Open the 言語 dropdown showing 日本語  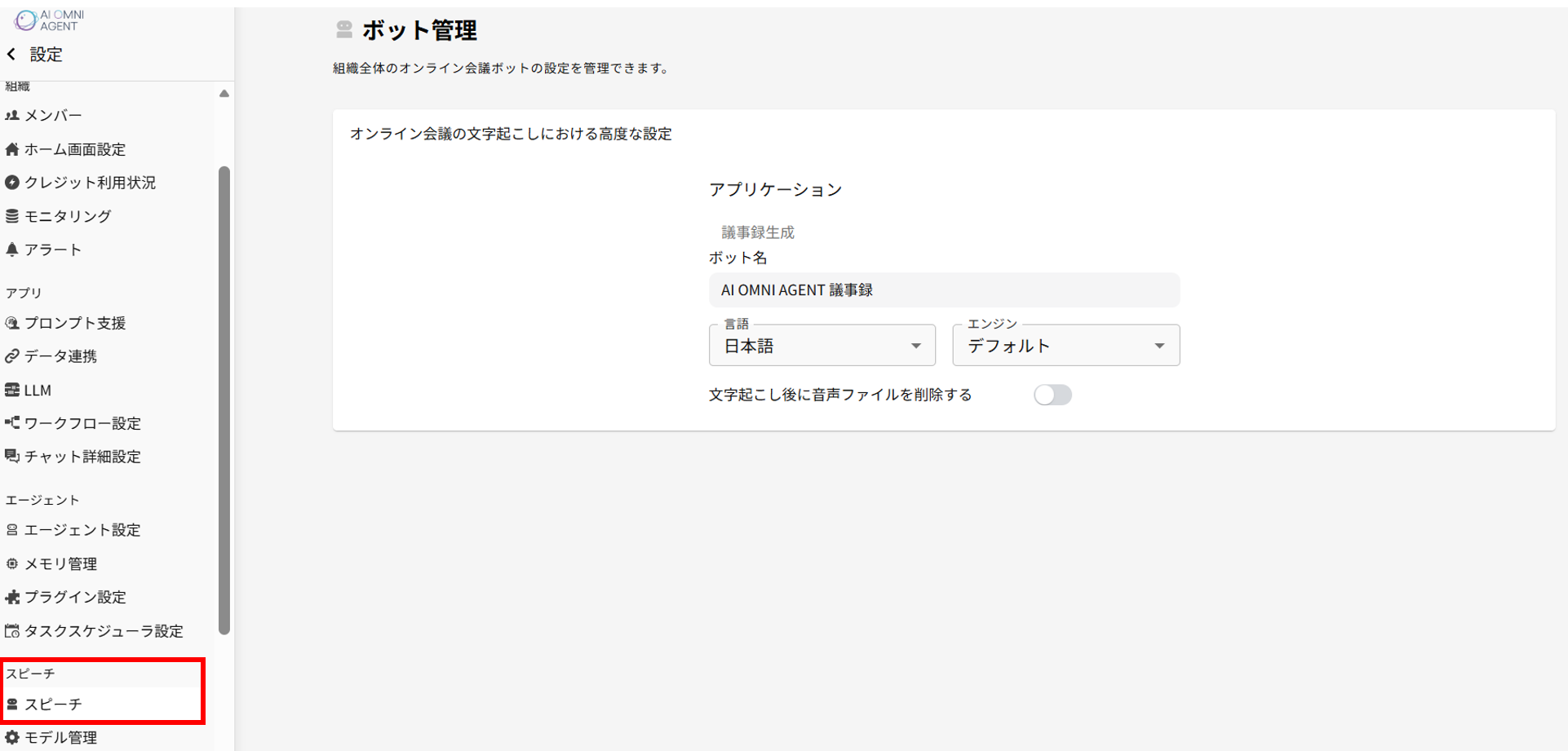click(x=822, y=346)
